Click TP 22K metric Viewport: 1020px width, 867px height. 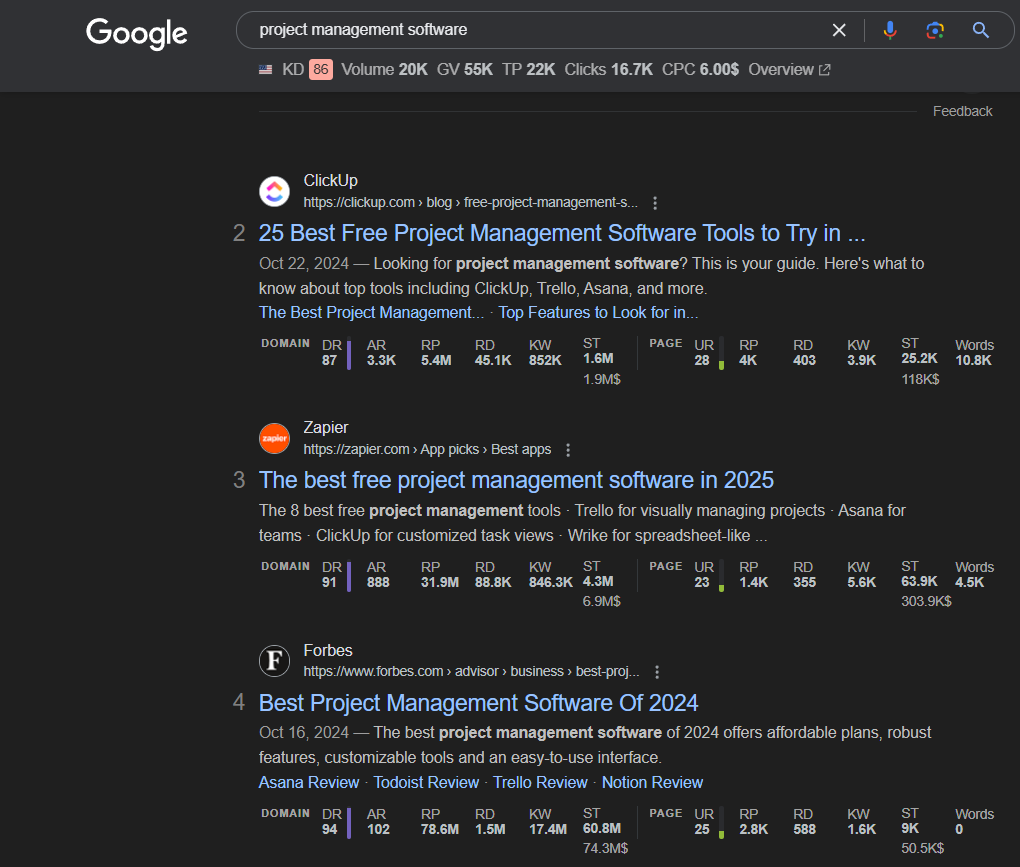tap(528, 70)
